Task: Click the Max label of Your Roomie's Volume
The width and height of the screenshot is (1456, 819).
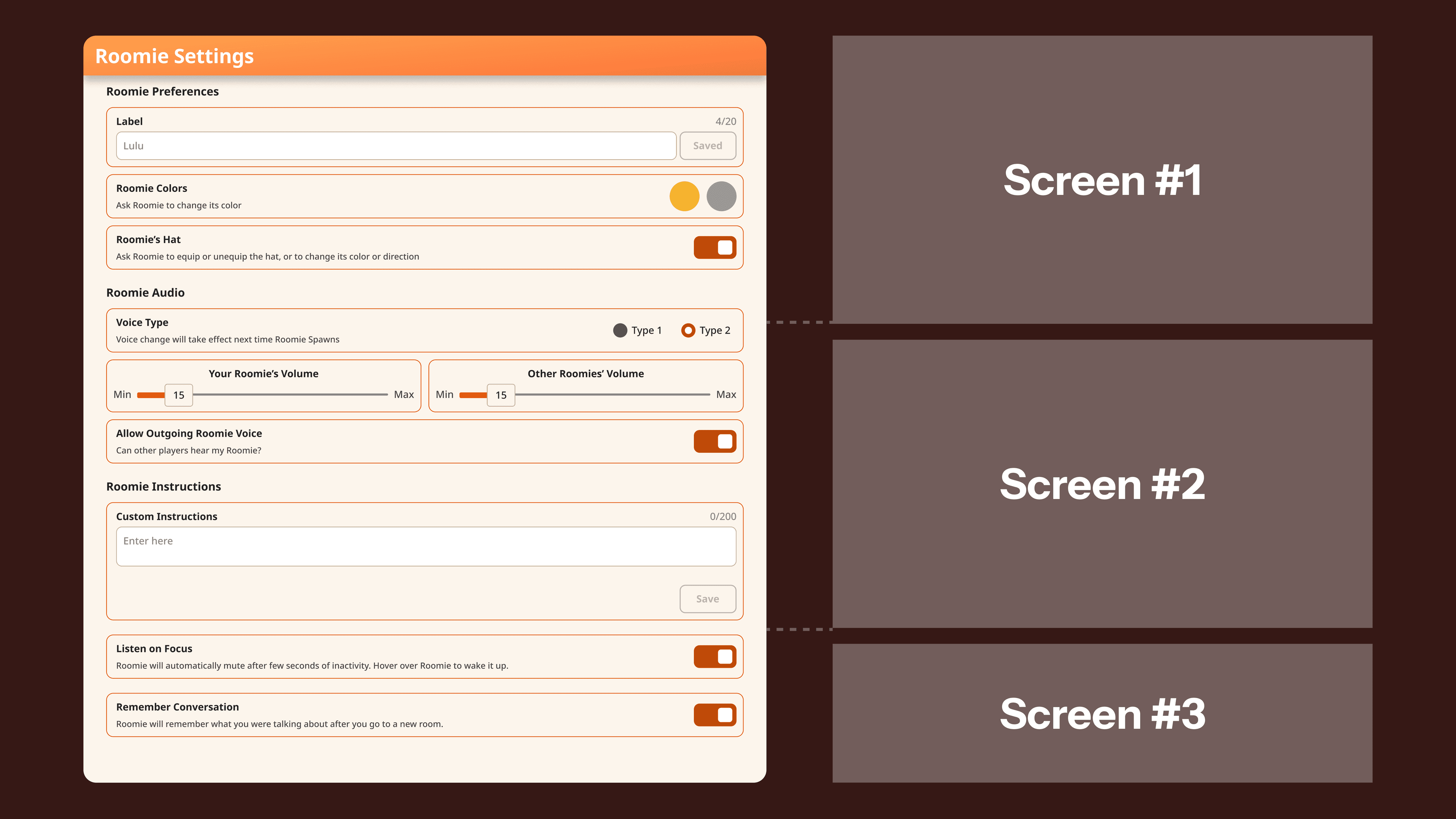Action: tap(403, 394)
